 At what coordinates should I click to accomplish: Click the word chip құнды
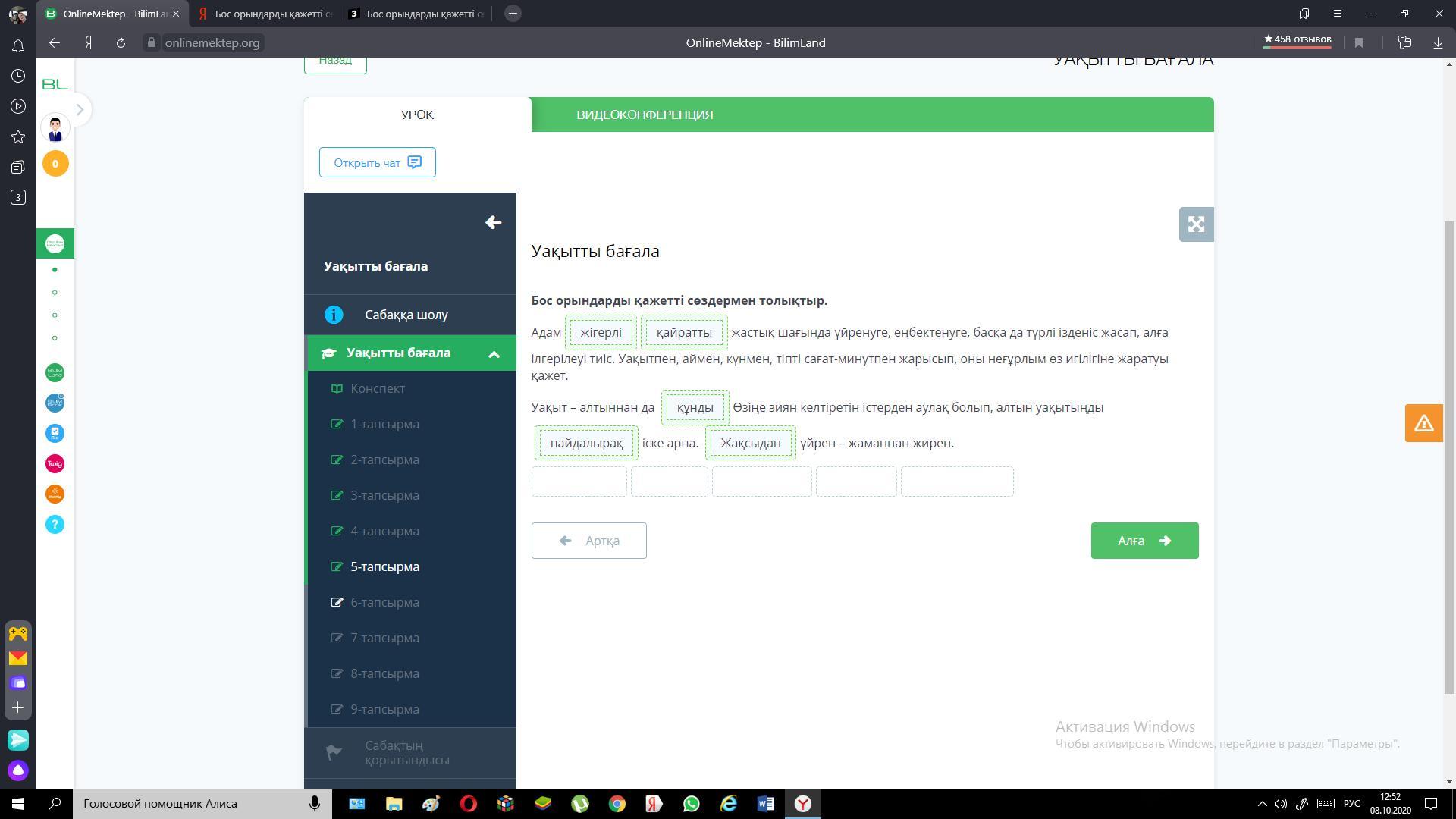point(695,408)
